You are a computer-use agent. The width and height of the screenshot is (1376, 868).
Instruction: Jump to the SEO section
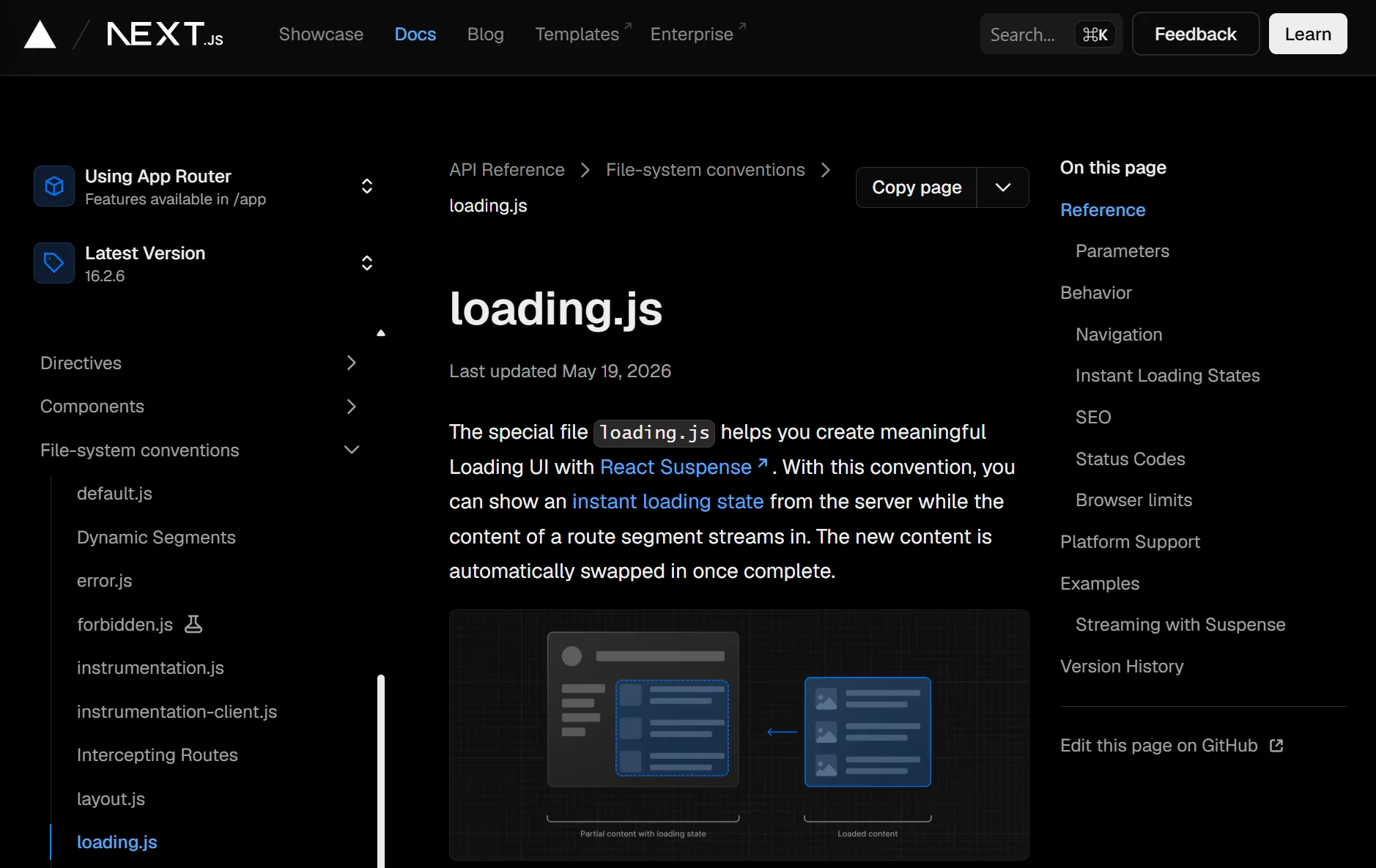coord(1093,418)
